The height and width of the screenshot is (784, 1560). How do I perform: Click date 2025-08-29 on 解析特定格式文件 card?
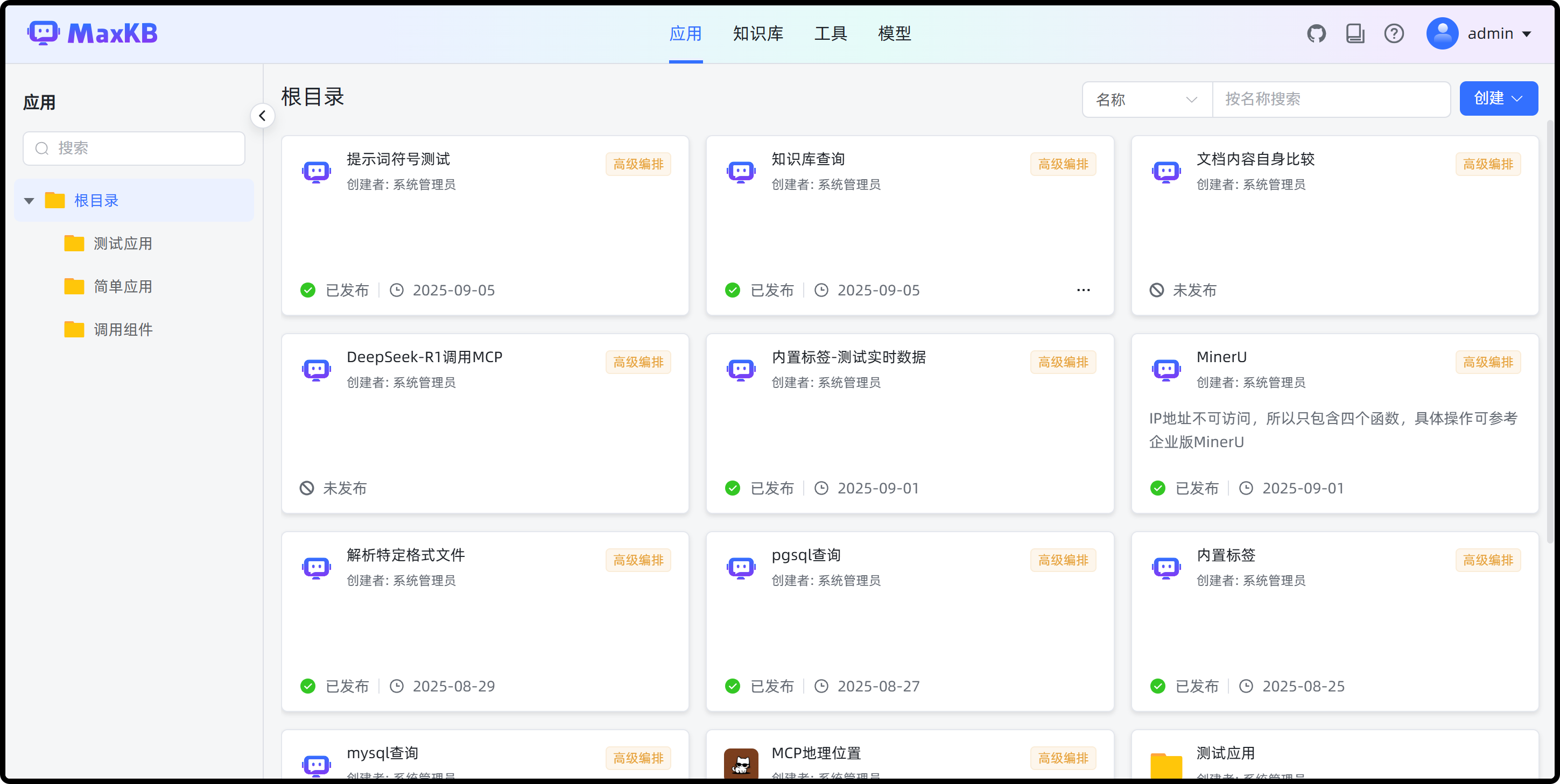click(454, 687)
